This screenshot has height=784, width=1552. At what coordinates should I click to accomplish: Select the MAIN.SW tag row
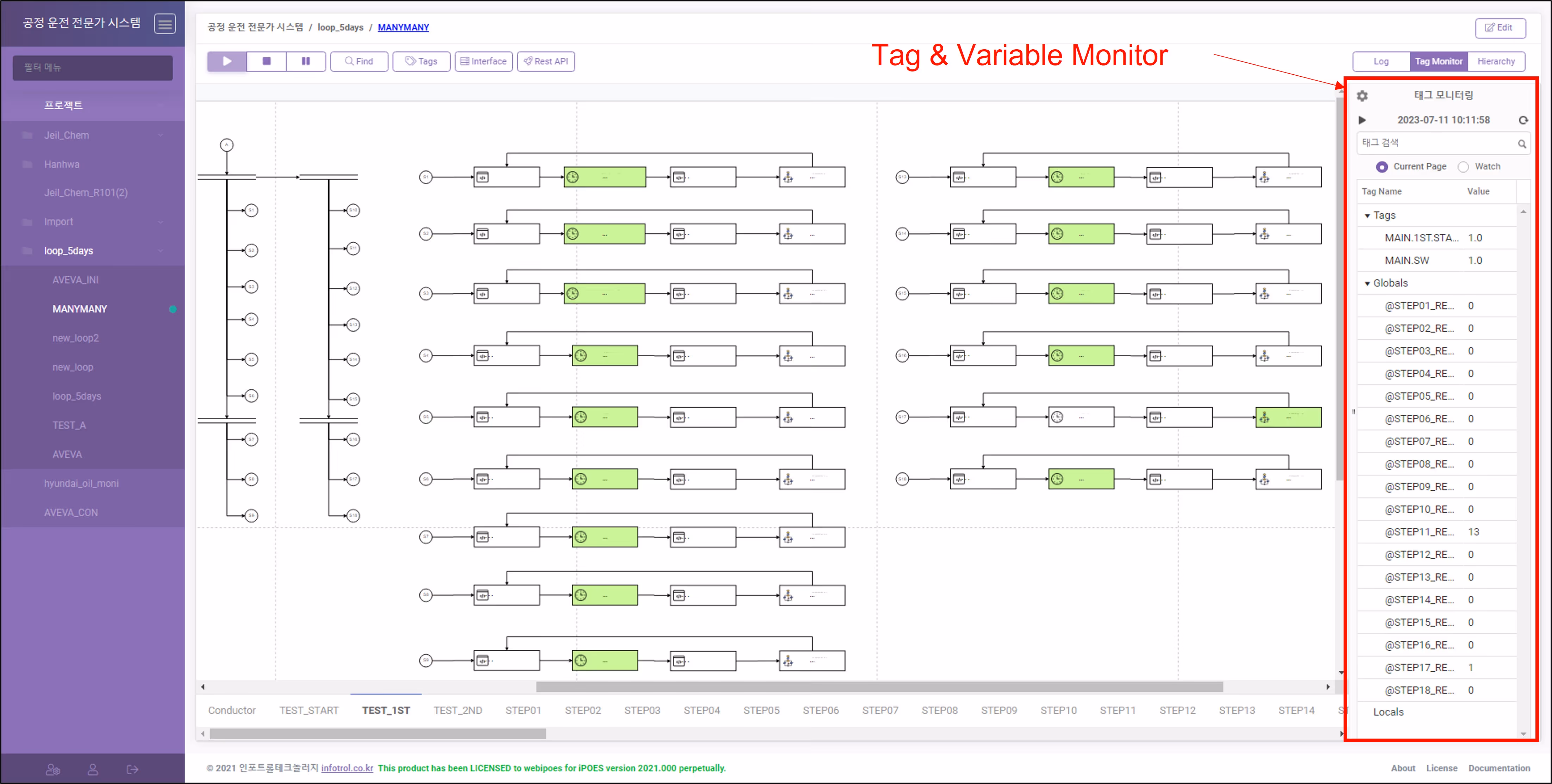pyautogui.click(x=1437, y=260)
